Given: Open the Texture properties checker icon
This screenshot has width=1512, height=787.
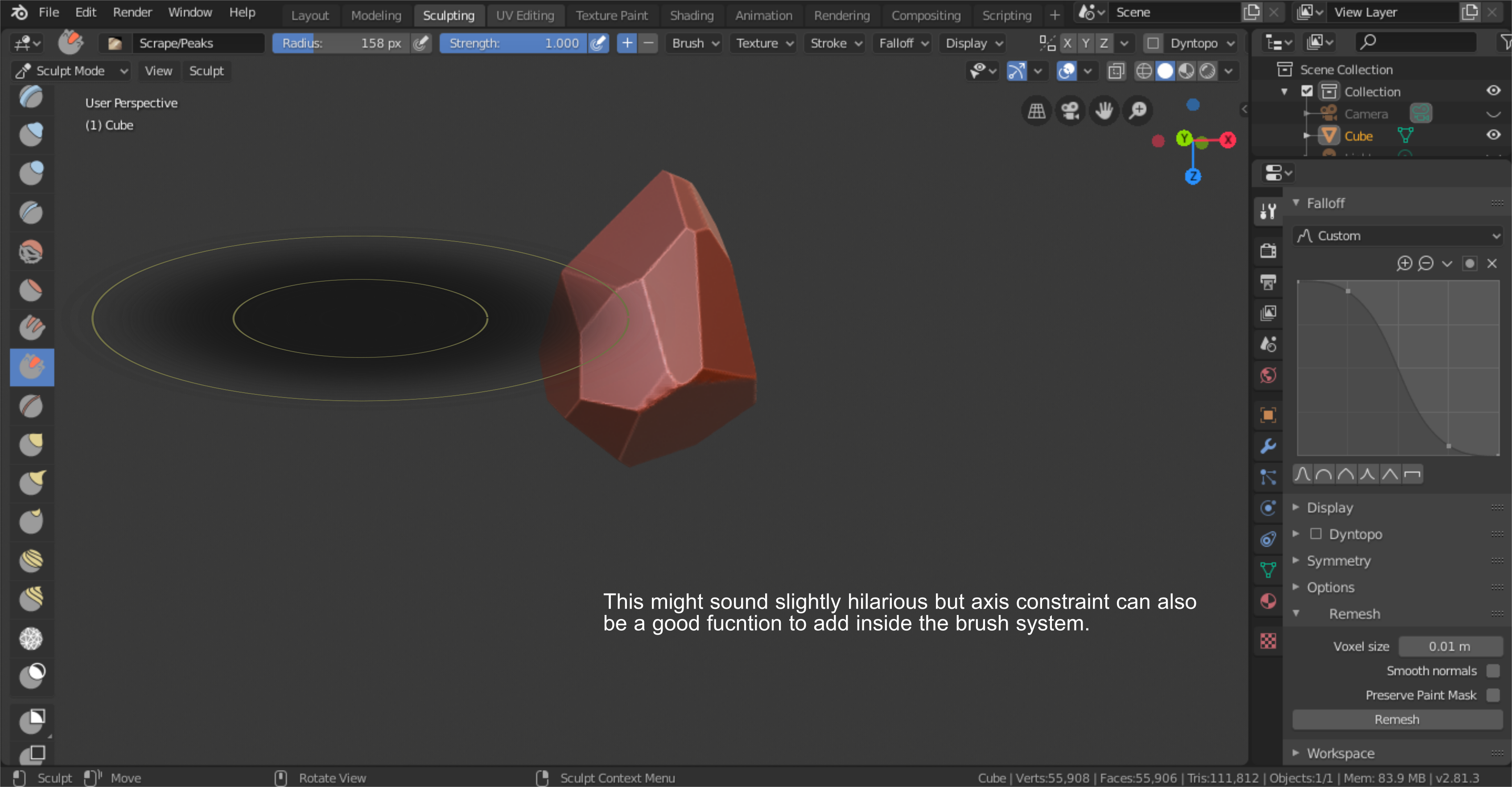Looking at the screenshot, I should (x=1268, y=641).
